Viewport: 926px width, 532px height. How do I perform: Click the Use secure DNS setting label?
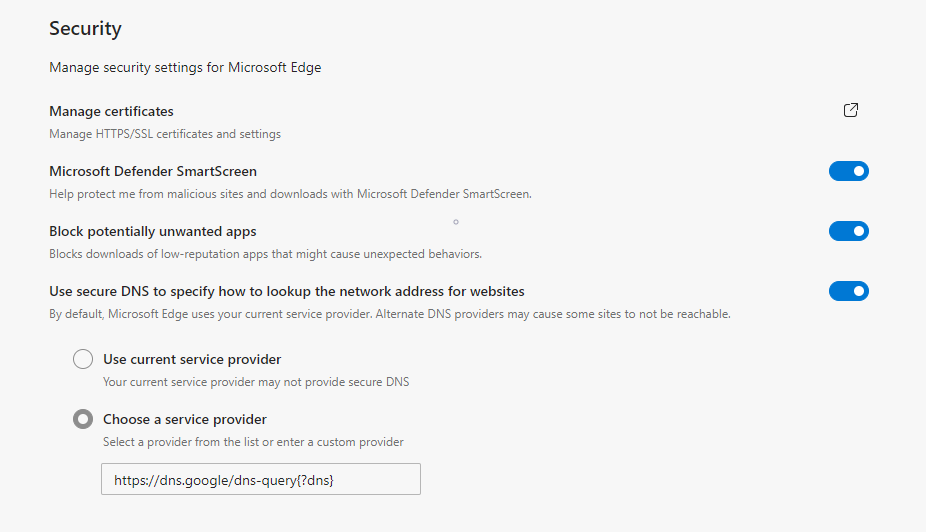[x=287, y=291]
